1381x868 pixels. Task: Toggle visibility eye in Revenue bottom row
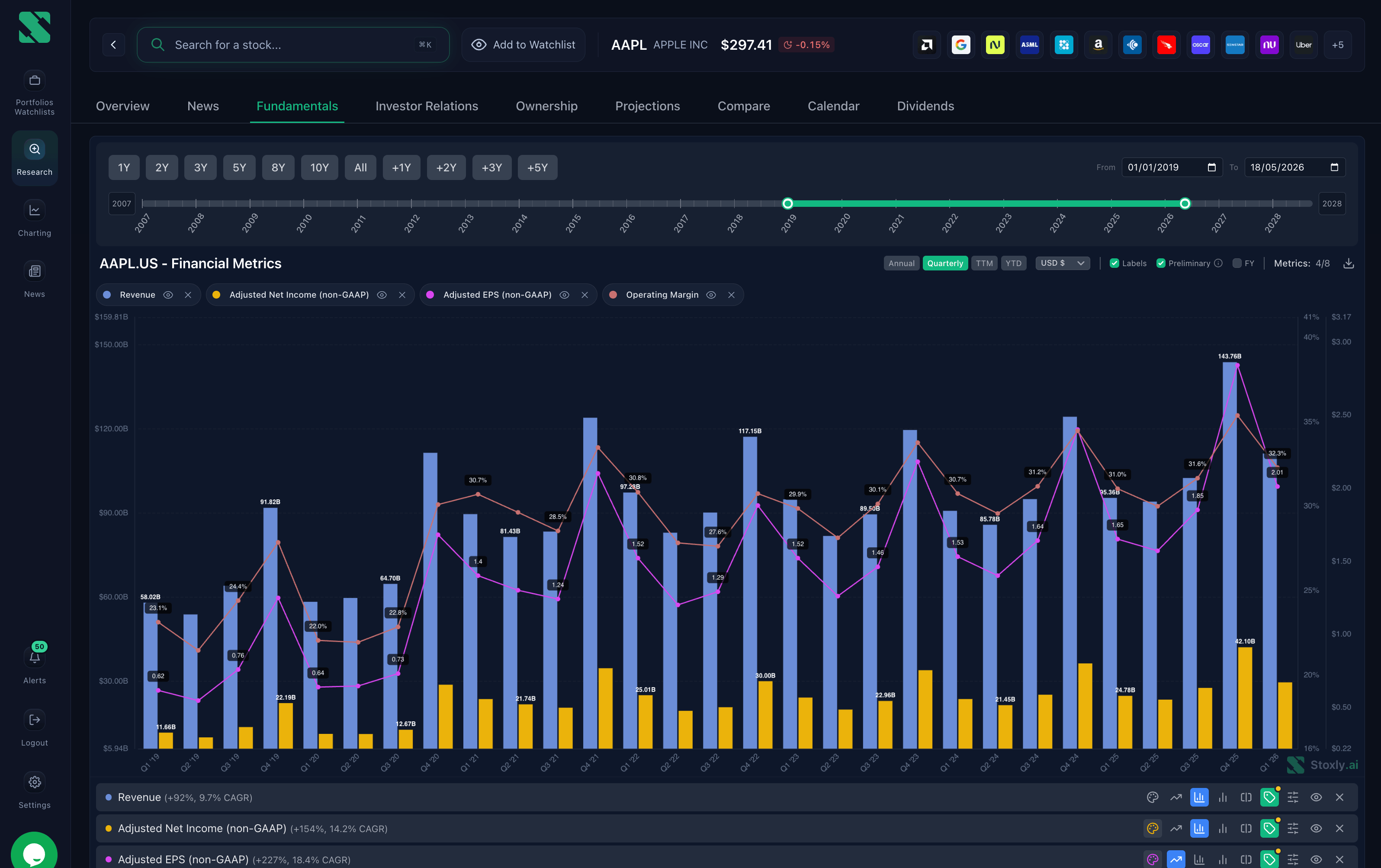(x=1316, y=797)
